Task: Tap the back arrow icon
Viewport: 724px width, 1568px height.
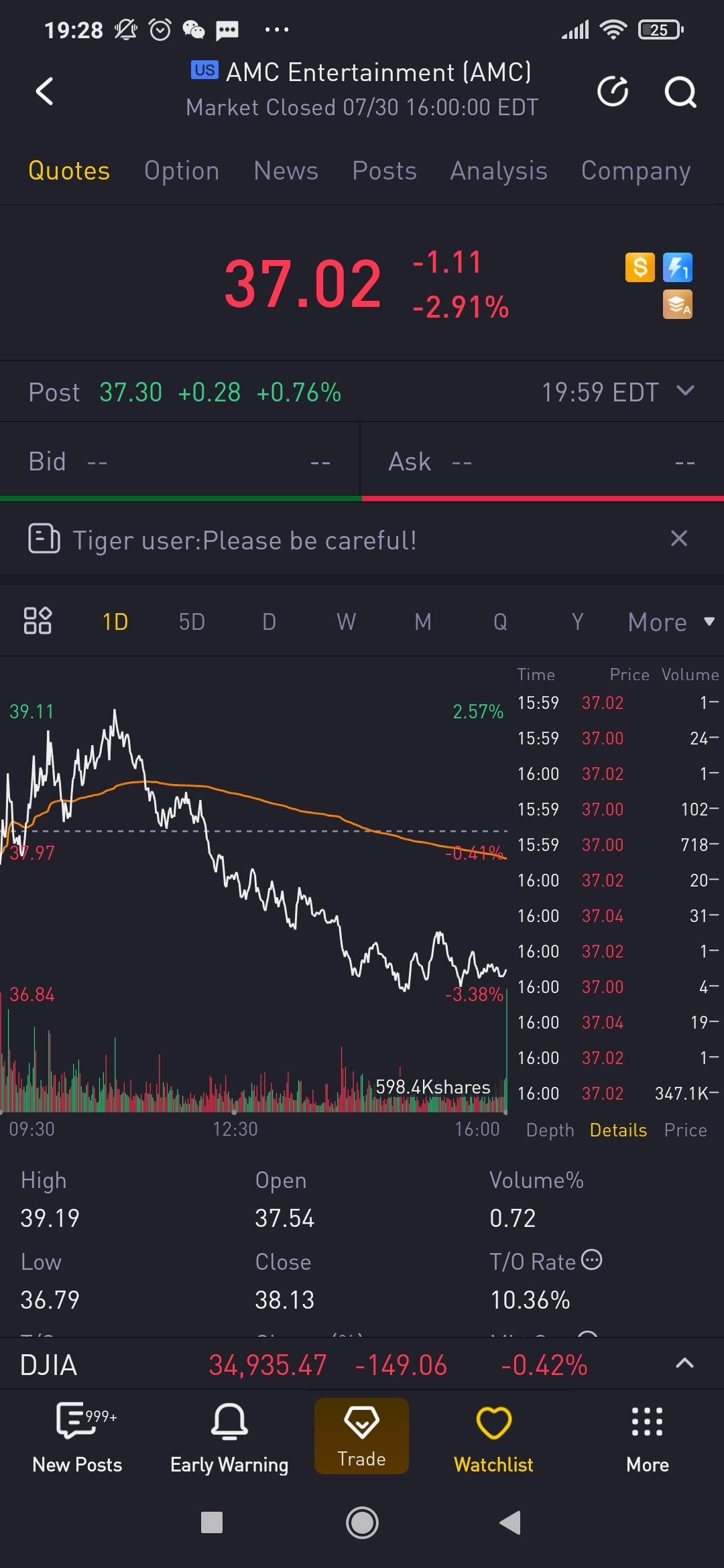Action: point(44,91)
